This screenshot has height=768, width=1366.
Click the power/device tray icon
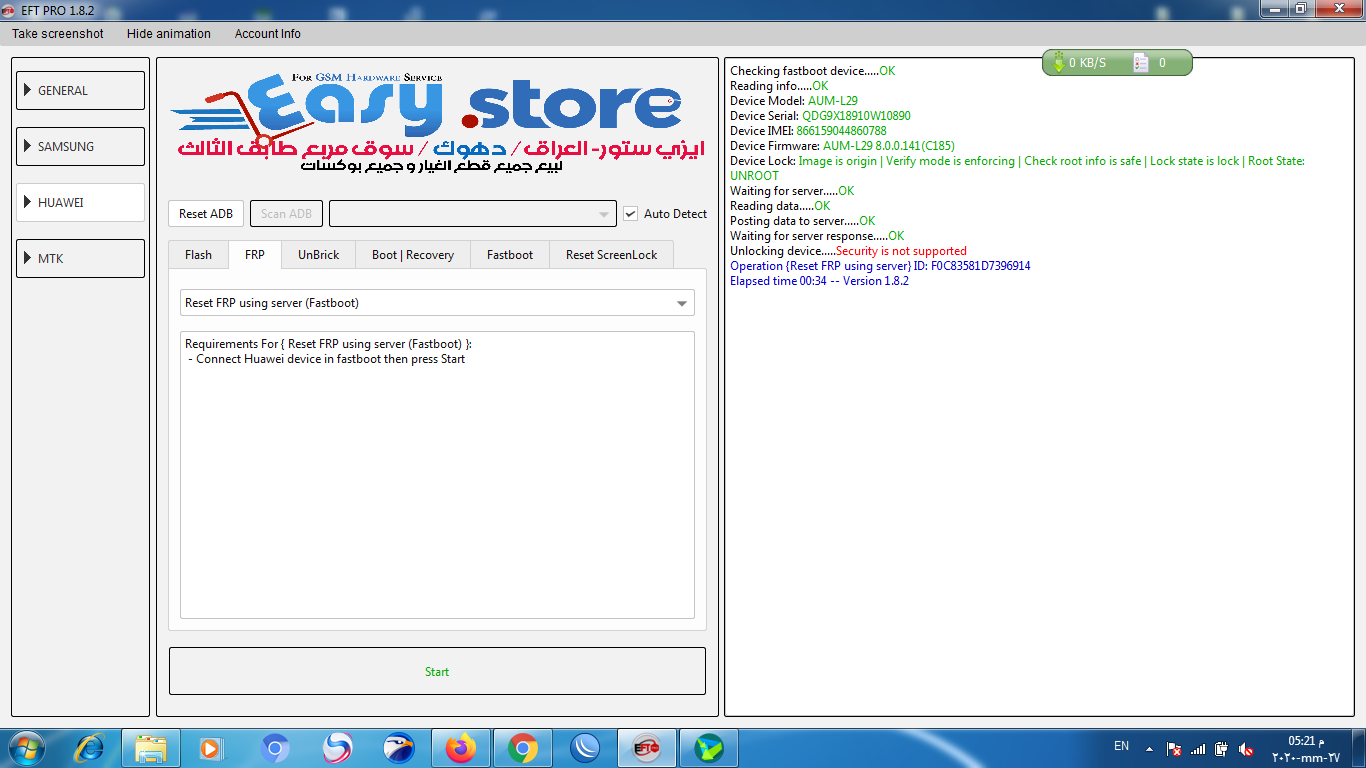tap(1222, 748)
